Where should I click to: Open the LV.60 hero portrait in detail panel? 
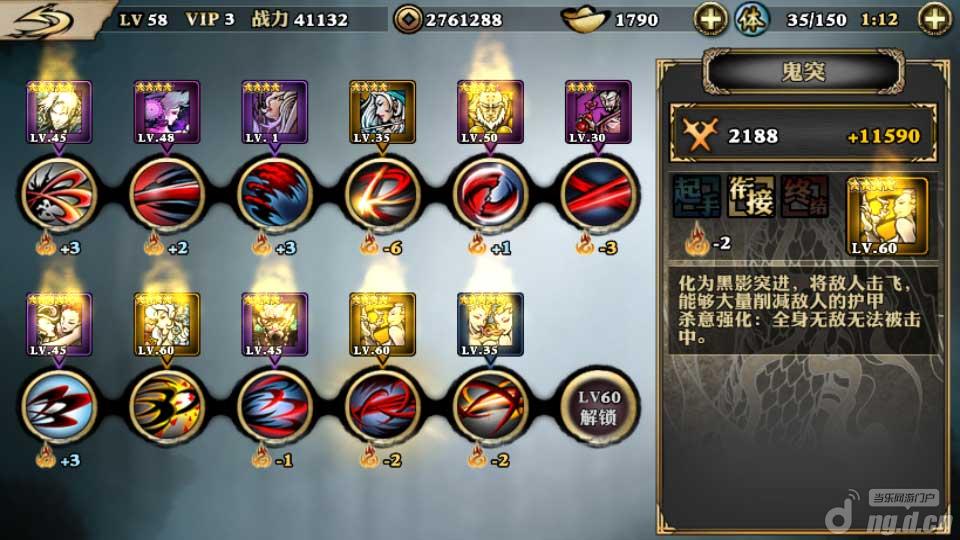[887, 217]
